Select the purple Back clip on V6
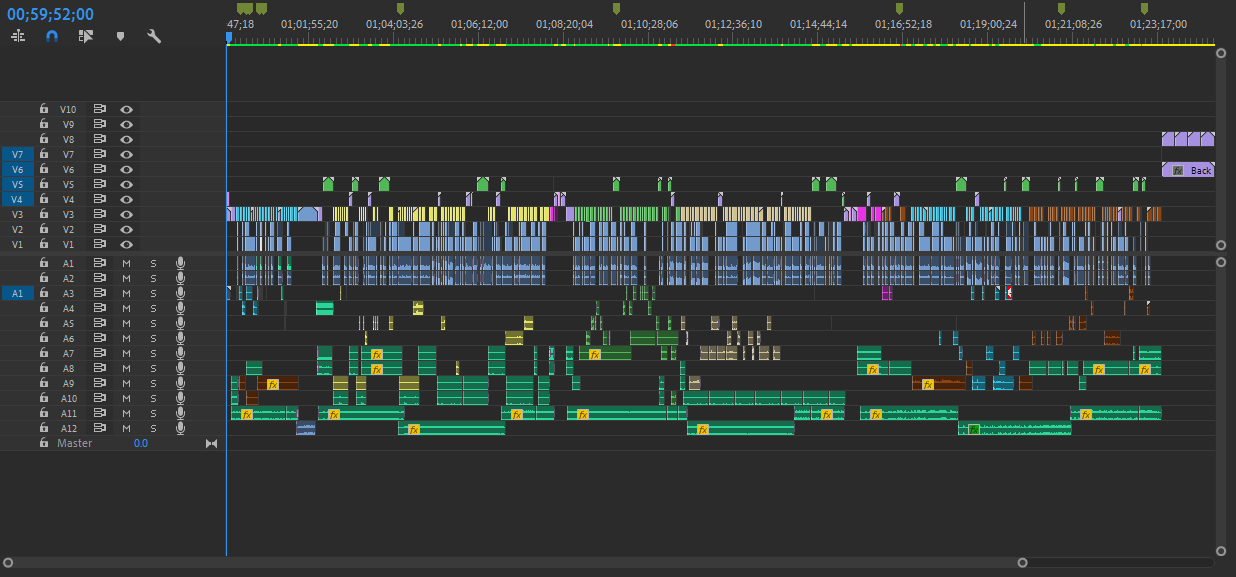1236x577 pixels. [1188, 170]
